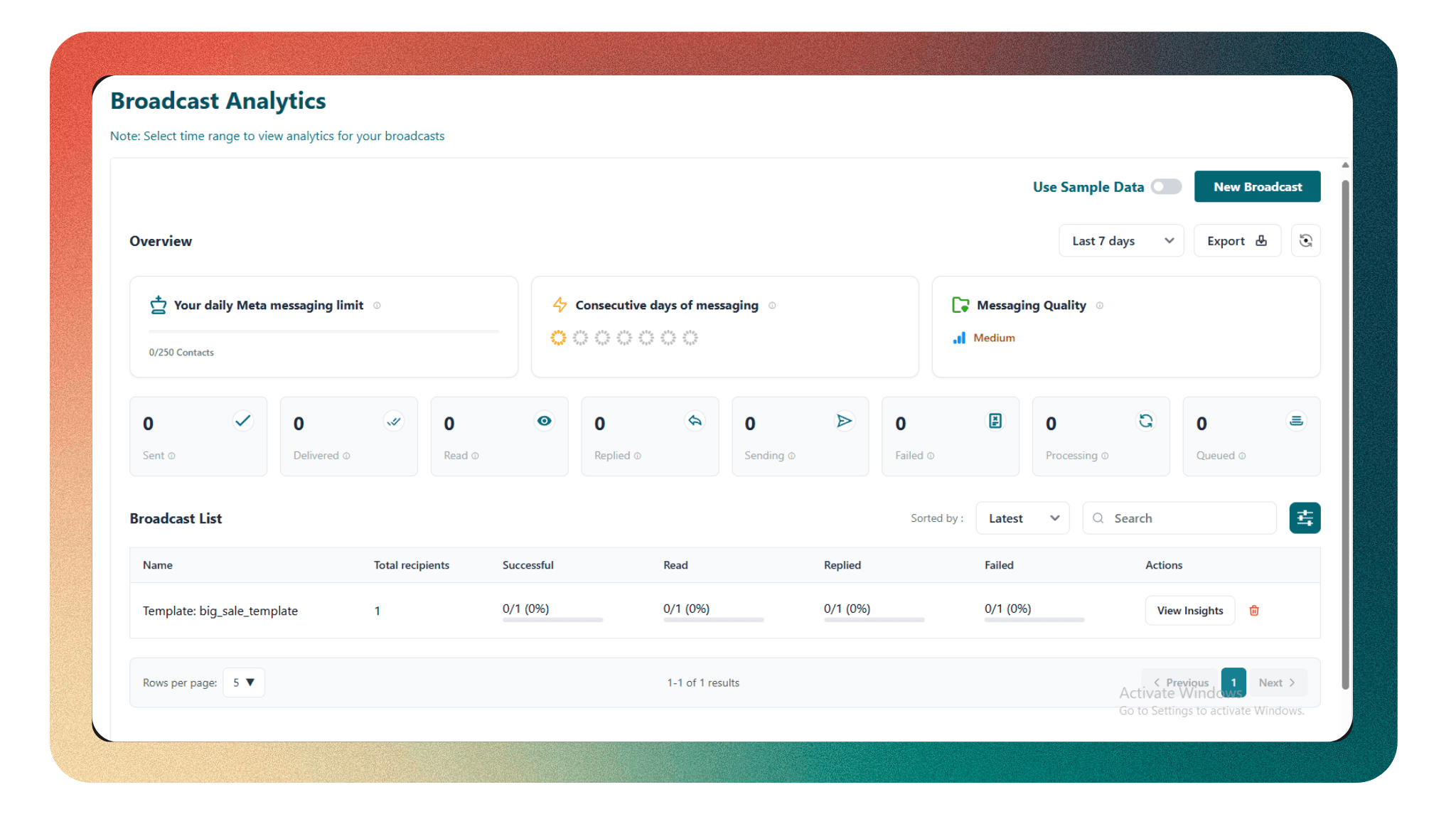This screenshot has height=819, width=1456.
Task: Open the Last 7 days dropdown
Action: (1121, 241)
